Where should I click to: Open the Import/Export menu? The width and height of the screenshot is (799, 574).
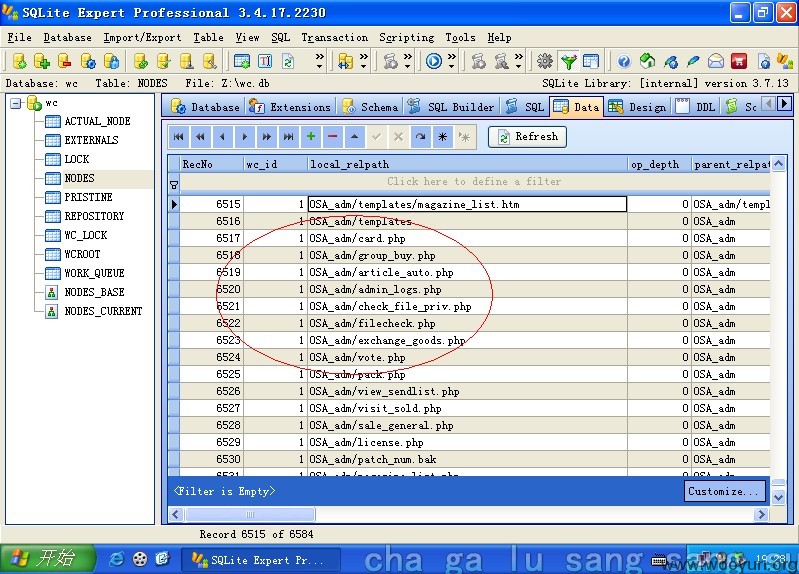(142, 38)
